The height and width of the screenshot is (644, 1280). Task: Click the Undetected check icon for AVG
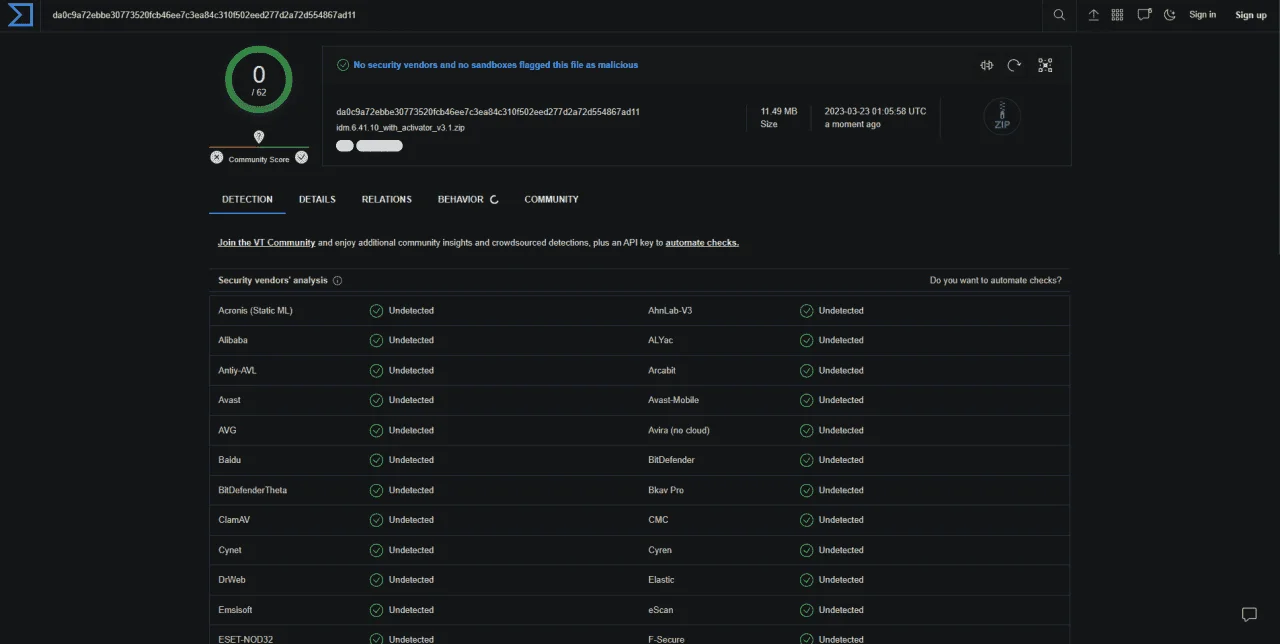pyautogui.click(x=377, y=431)
